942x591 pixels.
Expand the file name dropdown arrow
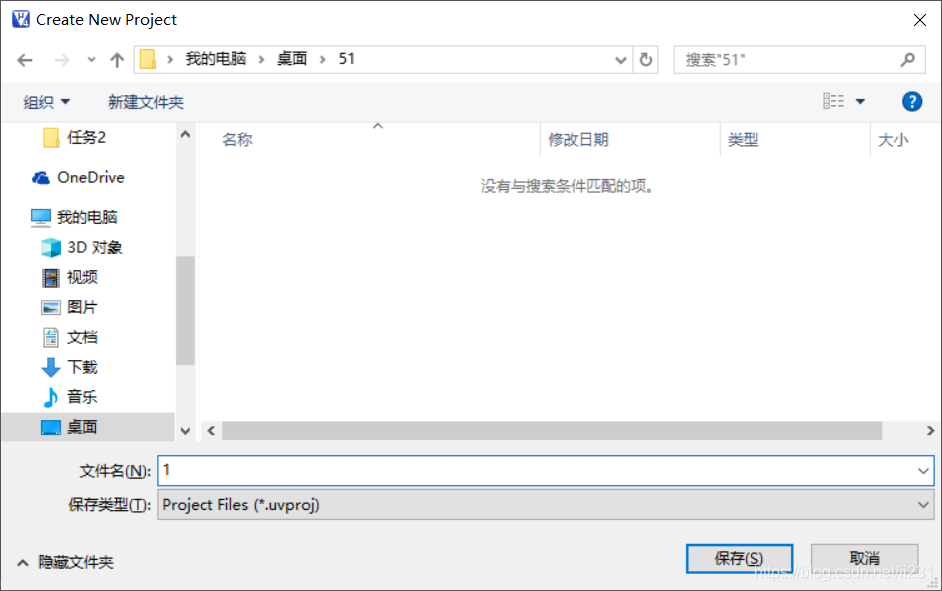click(923, 471)
